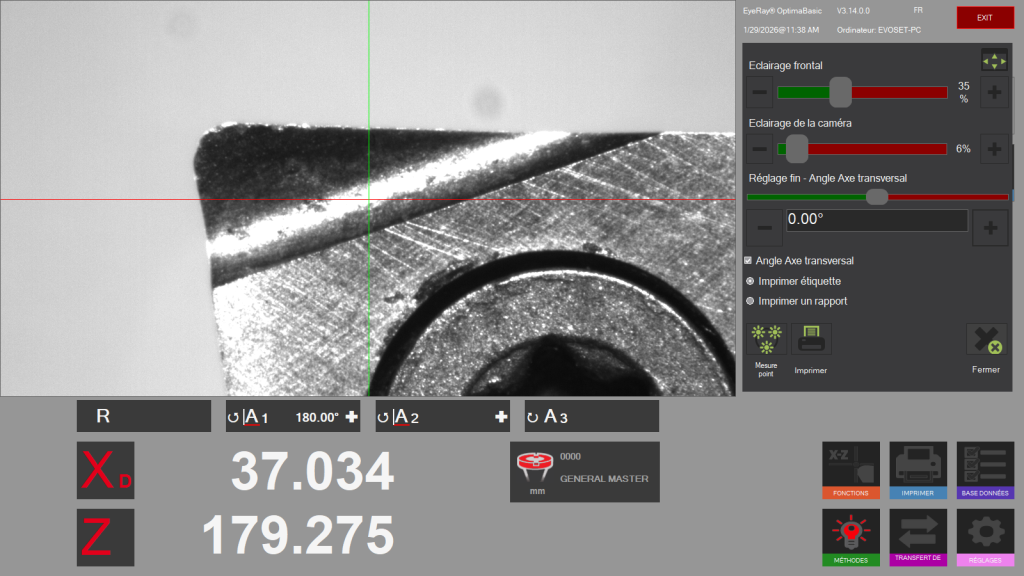Click the A1 180.00° angle field
This screenshot has width=1024, height=576.
[x=292, y=417]
